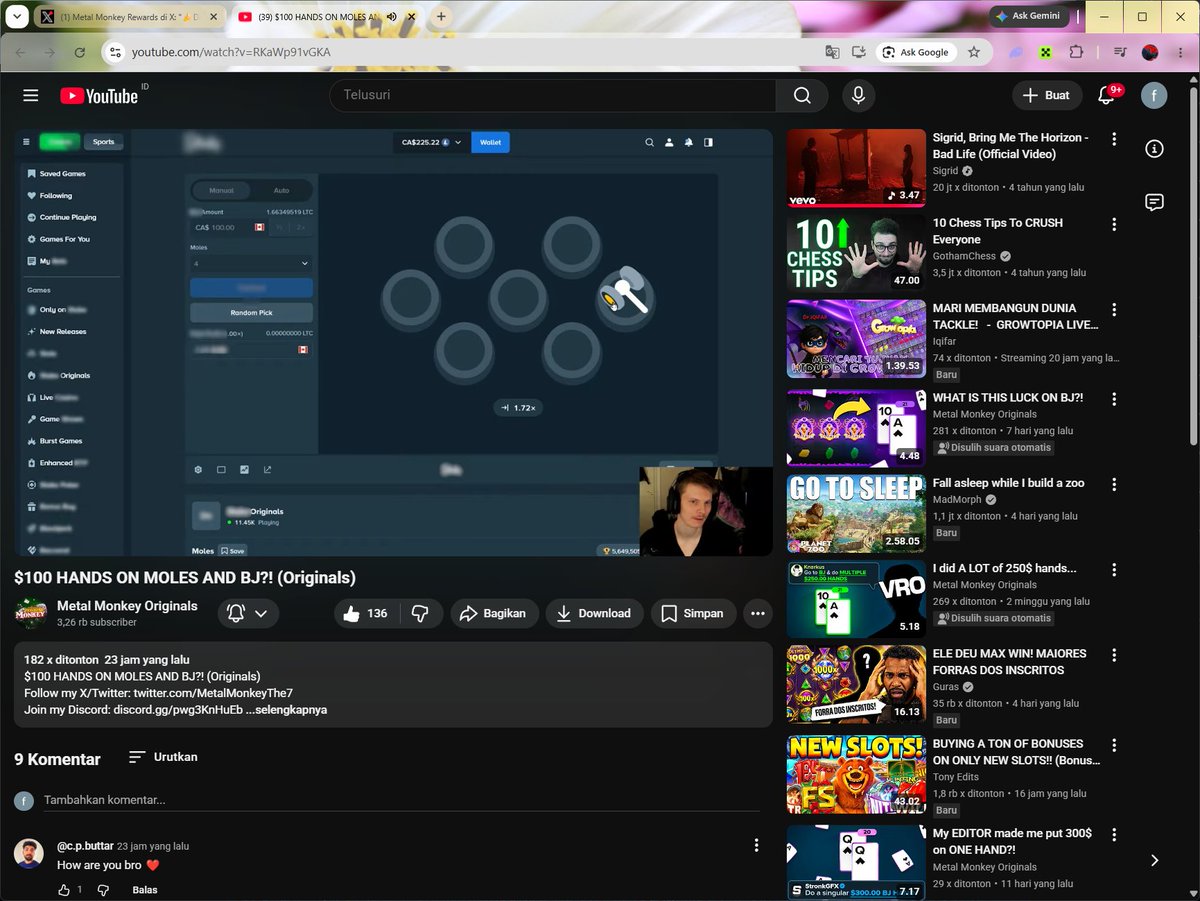Dislike the @c.p.buttar comment
Viewport: 1200px width, 901px height.
point(103,890)
